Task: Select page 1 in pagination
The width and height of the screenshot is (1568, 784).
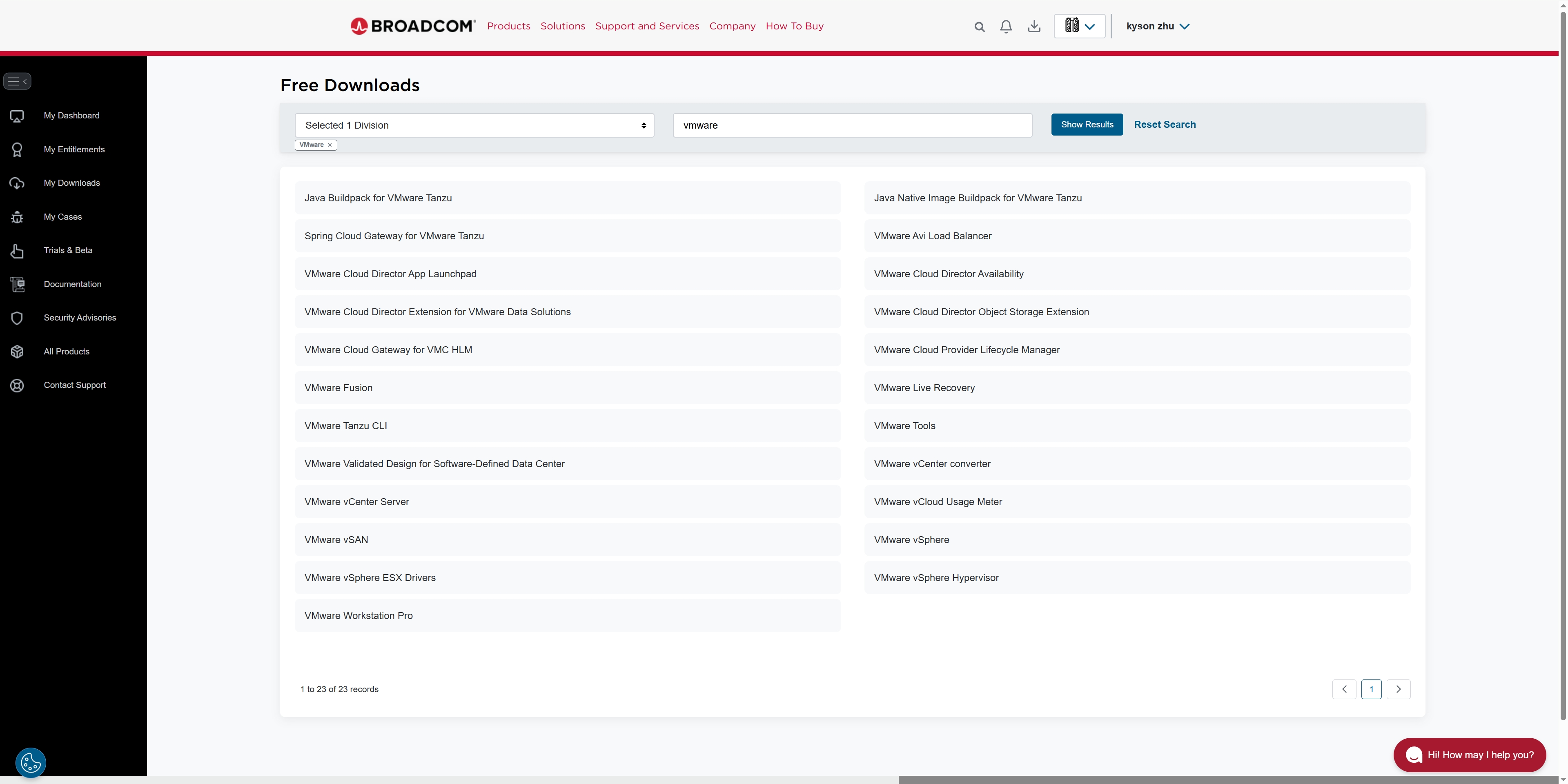Action: coord(1371,689)
